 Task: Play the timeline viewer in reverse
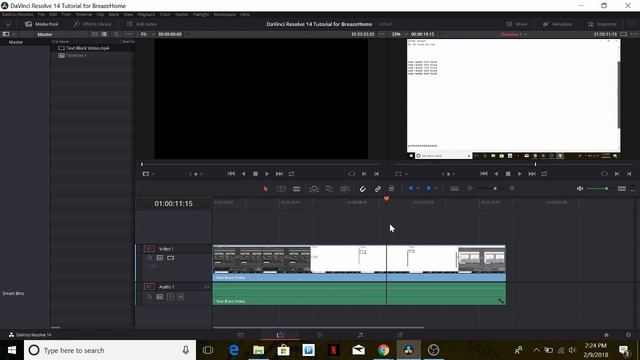496,173
